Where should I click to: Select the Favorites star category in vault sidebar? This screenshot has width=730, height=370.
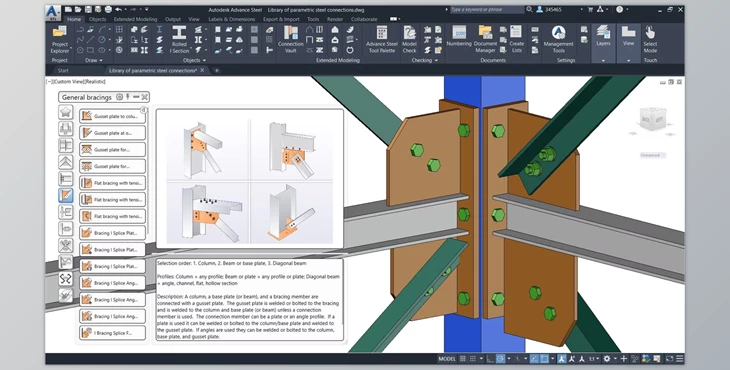point(66,112)
